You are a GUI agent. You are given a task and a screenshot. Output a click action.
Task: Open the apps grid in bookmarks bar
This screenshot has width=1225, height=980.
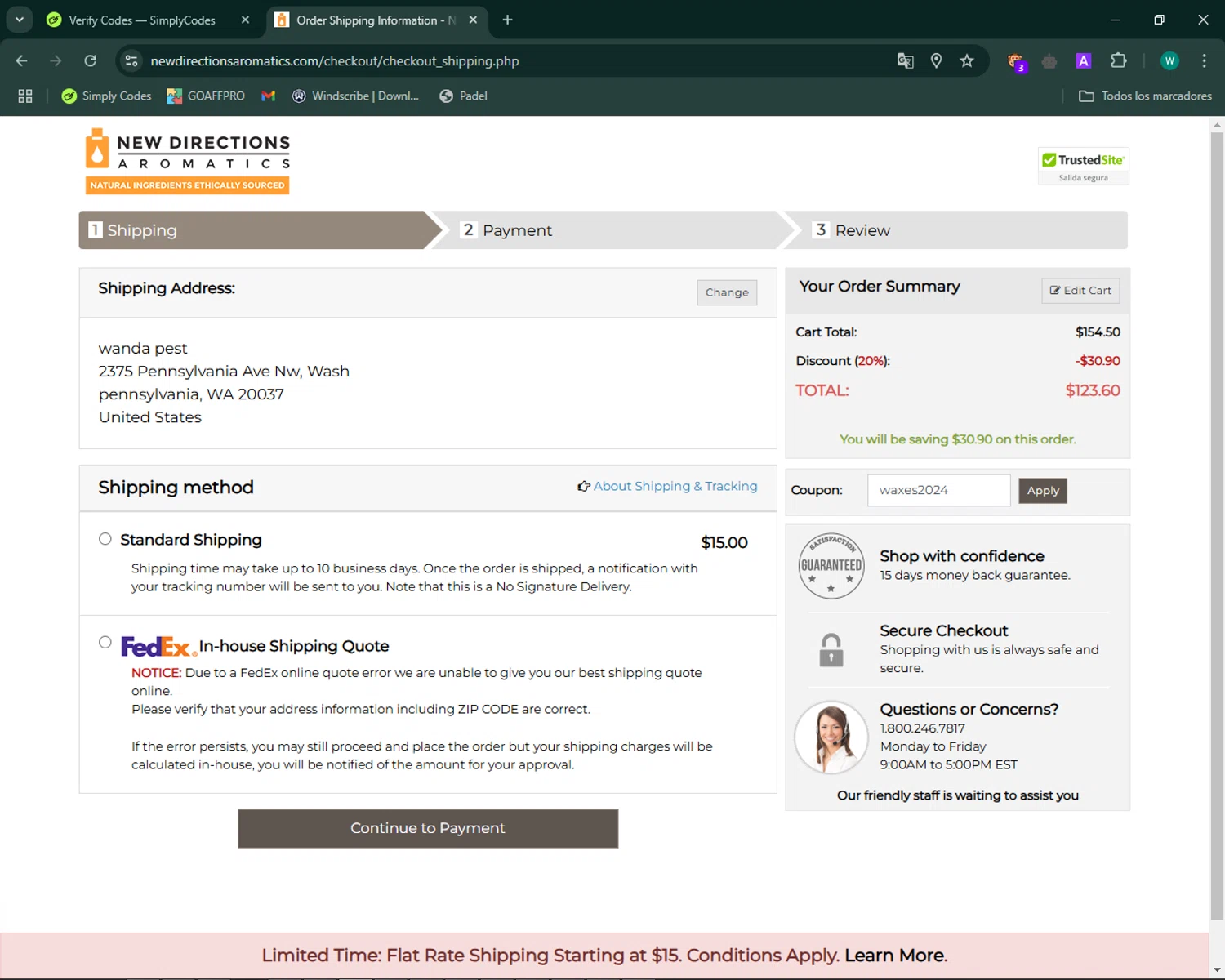click(25, 96)
